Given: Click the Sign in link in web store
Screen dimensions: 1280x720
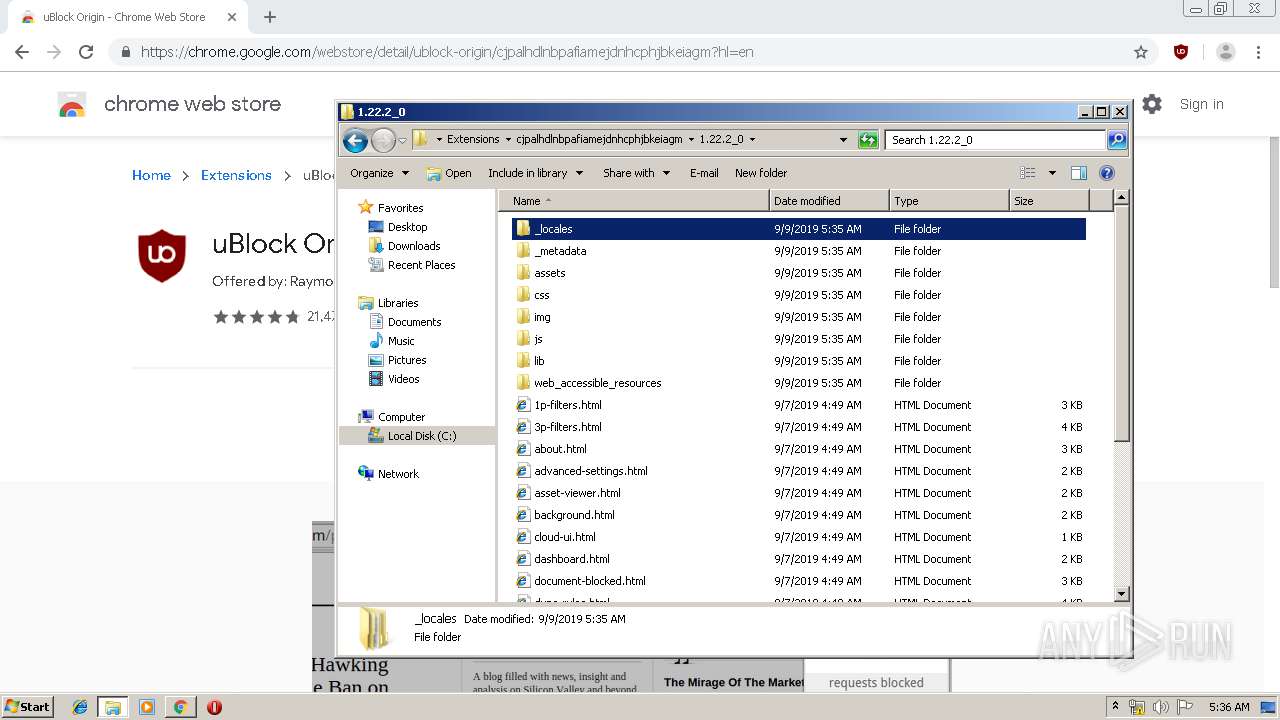Looking at the screenshot, I should pos(1201,104).
